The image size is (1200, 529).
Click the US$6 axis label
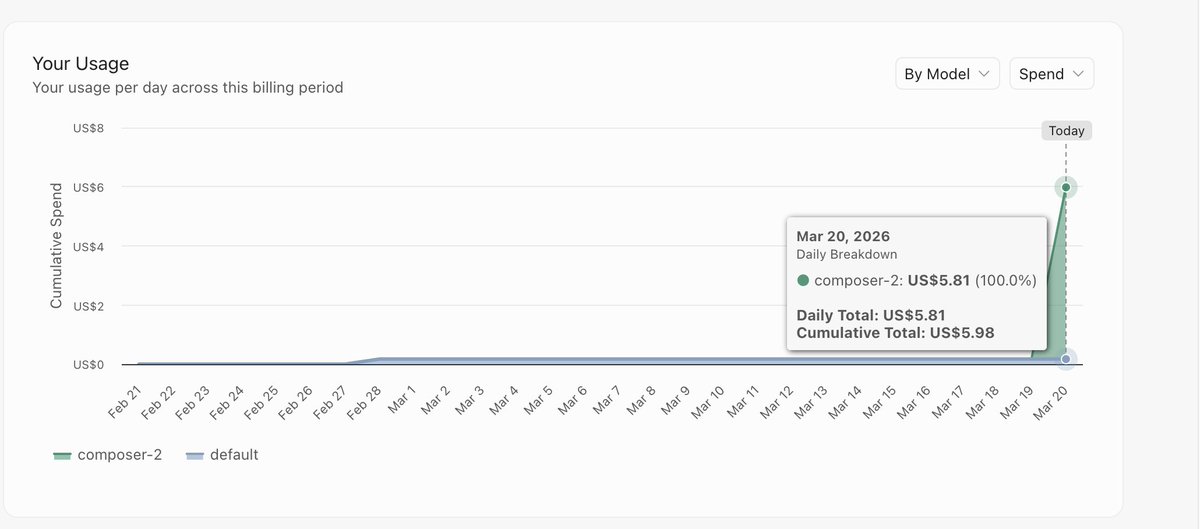[89, 187]
